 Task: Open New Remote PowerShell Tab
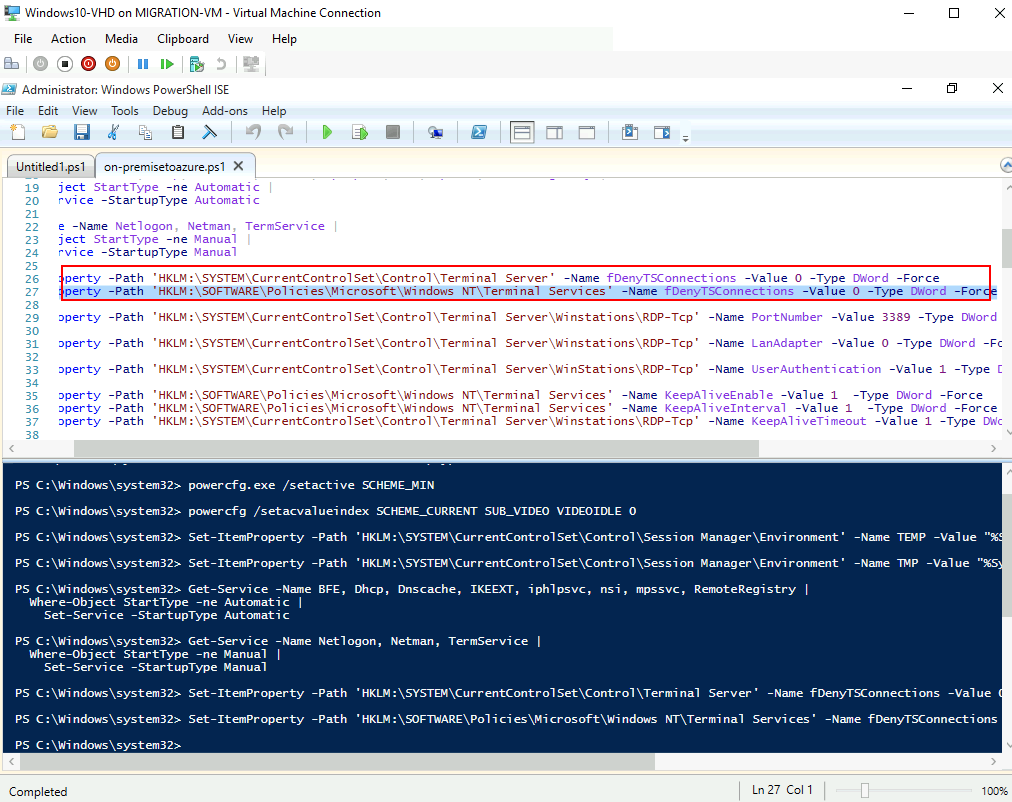[436, 132]
